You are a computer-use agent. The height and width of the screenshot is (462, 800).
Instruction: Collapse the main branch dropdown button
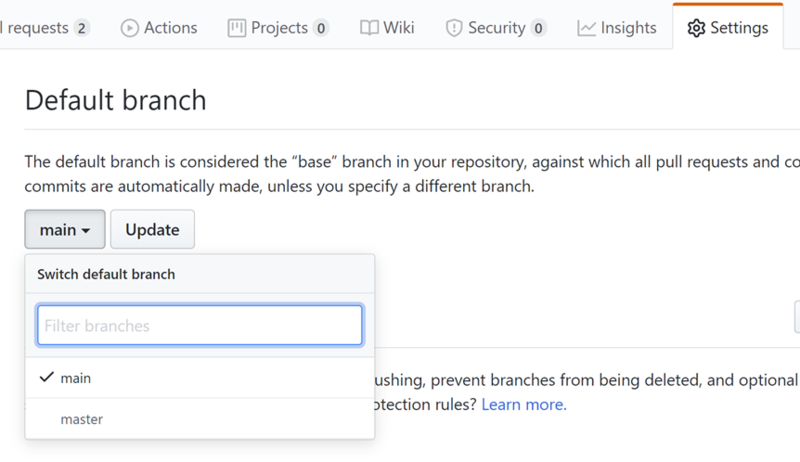pyautogui.click(x=65, y=230)
